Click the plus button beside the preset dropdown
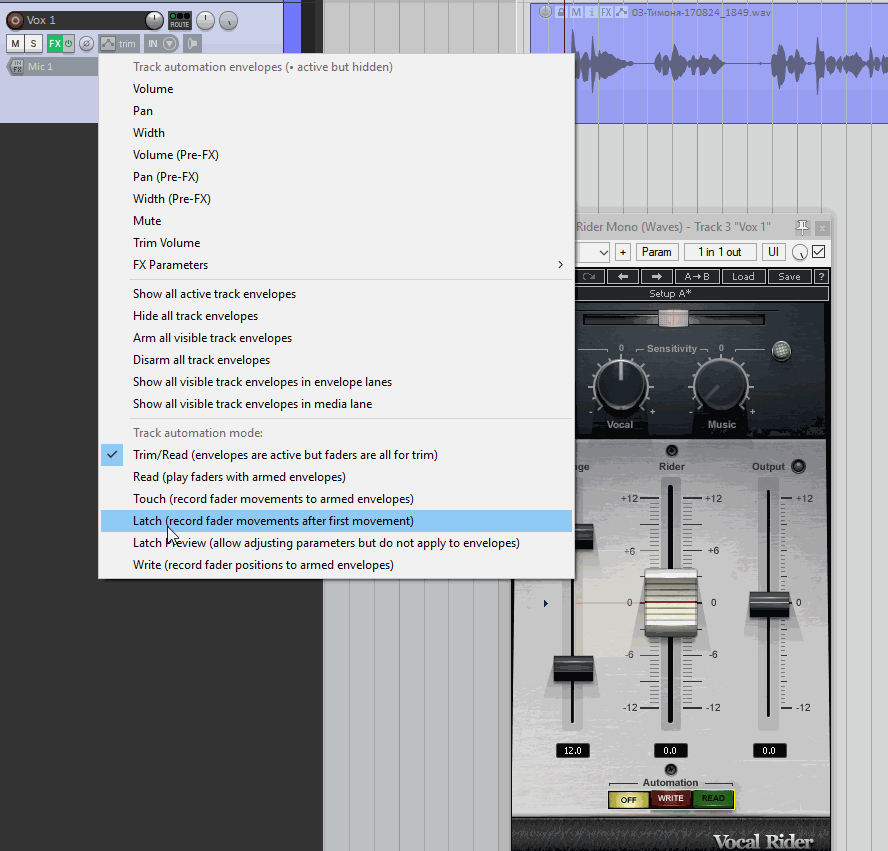Image resolution: width=888 pixels, height=851 pixels. pos(623,252)
